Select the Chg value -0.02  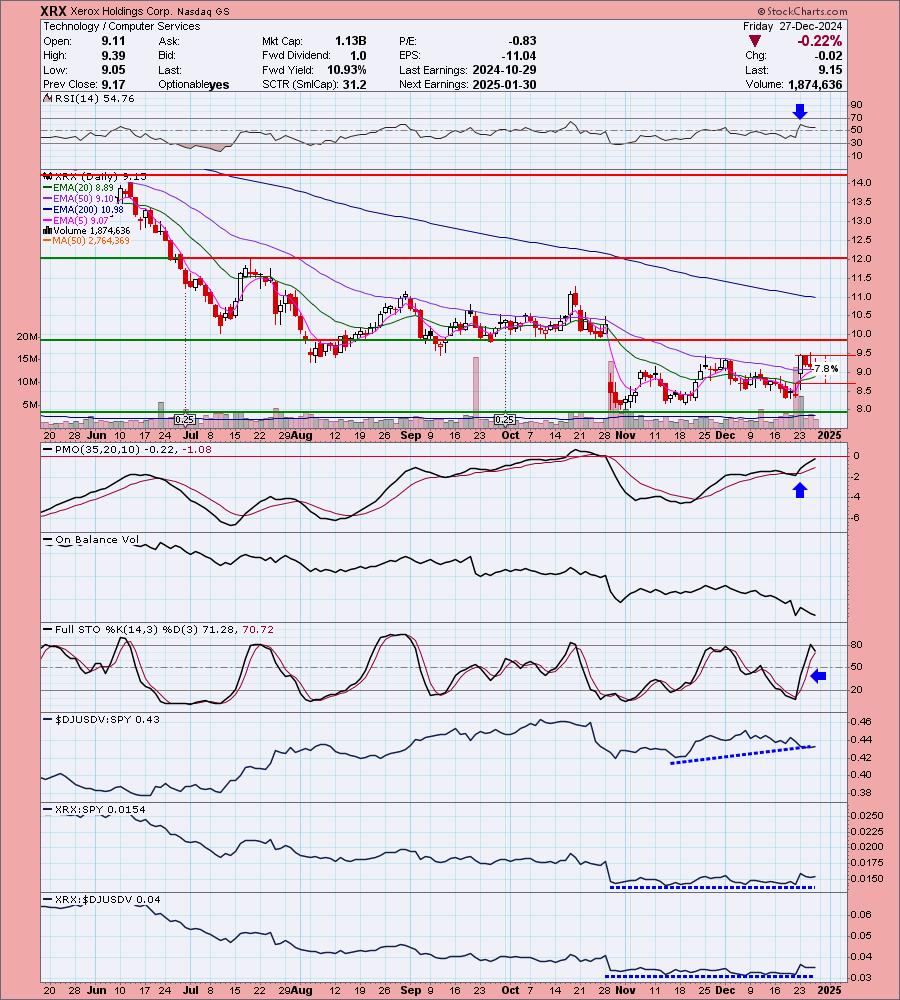point(830,55)
